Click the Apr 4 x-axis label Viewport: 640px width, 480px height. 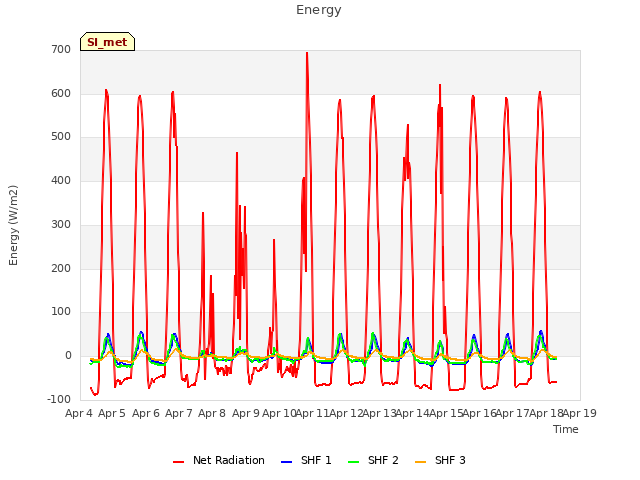coord(79,413)
